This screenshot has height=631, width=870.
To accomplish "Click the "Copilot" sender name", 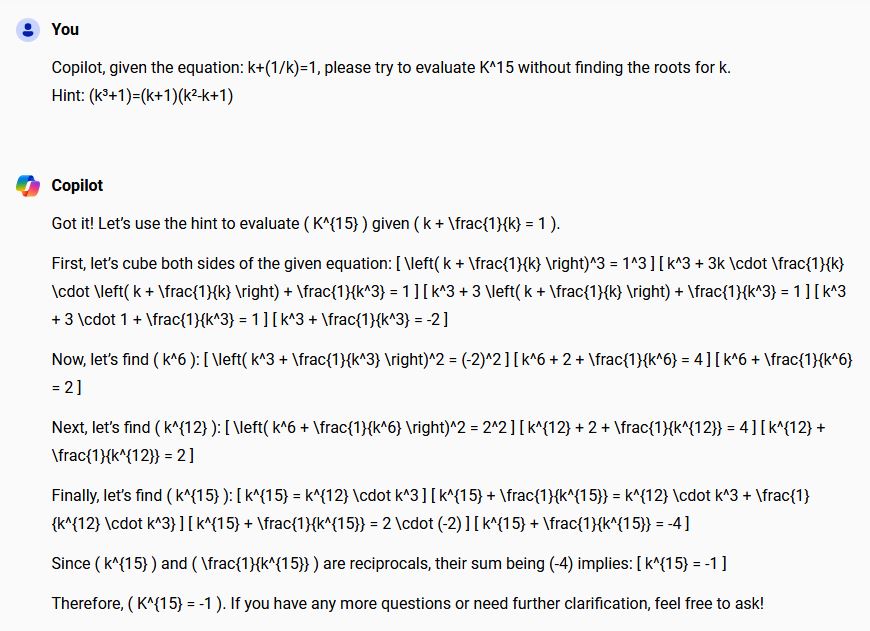I will click(x=77, y=186).
